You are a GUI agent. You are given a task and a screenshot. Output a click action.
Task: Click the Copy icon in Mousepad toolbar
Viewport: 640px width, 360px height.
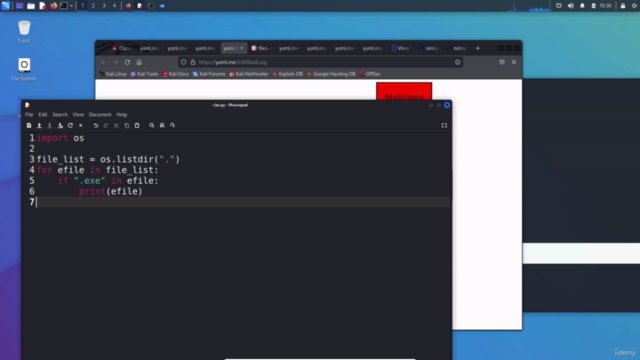tap(127, 125)
